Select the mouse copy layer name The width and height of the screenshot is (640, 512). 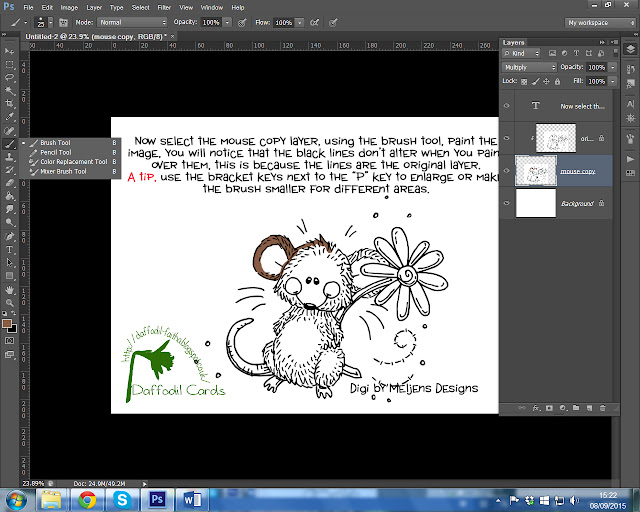coord(578,171)
